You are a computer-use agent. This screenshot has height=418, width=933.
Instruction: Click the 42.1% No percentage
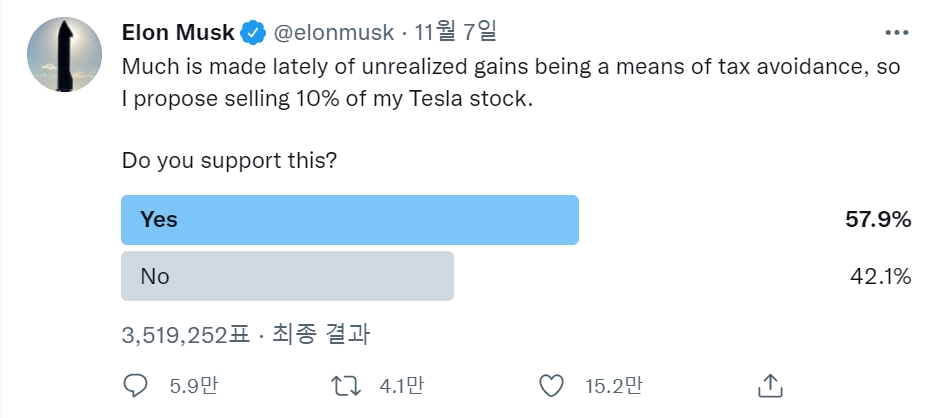pyautogui.click(x=881, y=276)
